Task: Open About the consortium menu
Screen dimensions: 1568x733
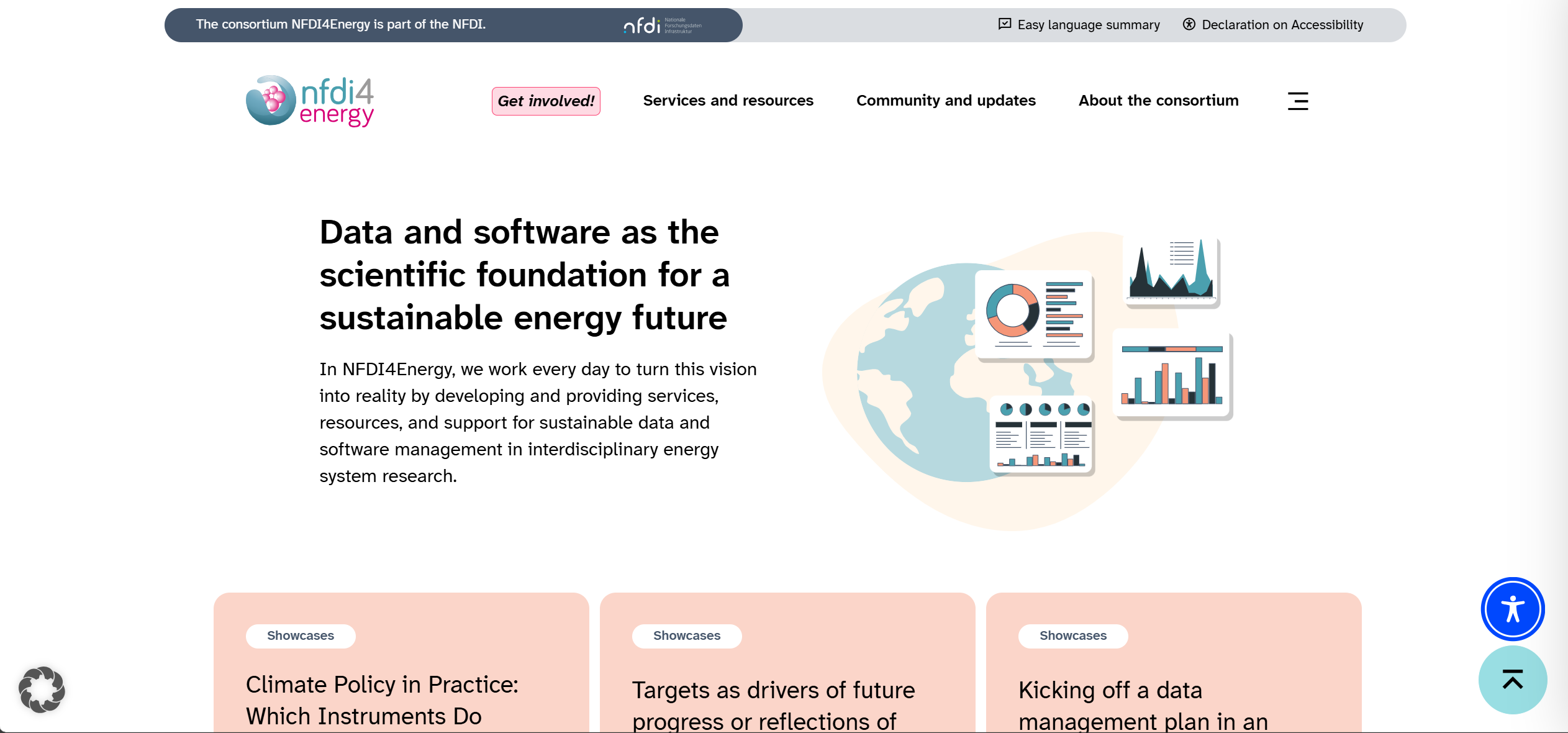Action: click(1158, 101)
